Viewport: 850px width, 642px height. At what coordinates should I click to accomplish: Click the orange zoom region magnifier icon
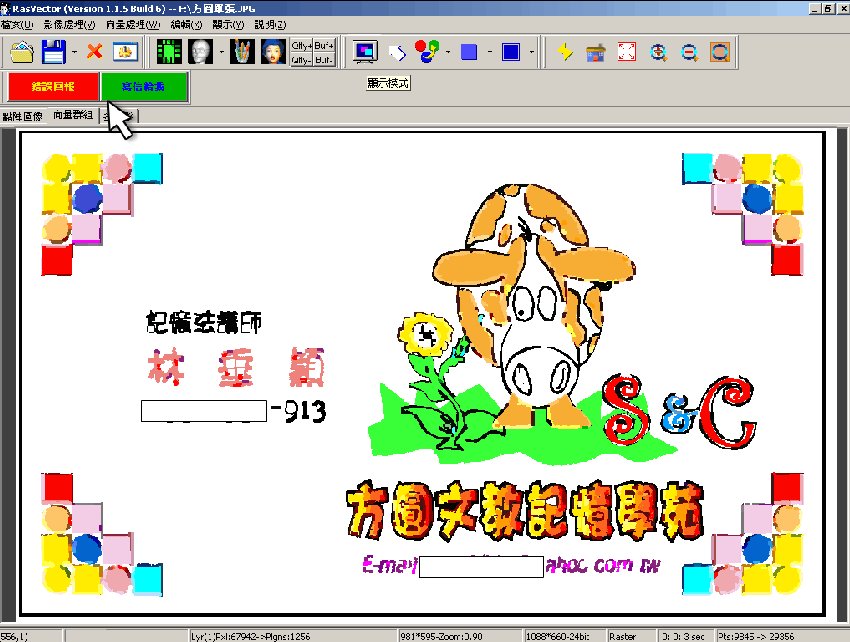(720, 52)
